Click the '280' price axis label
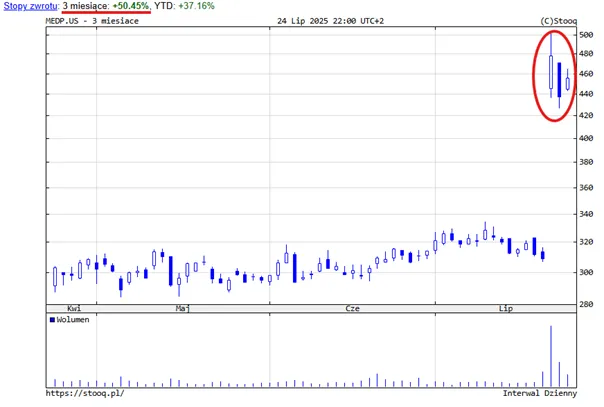This screenshot has width=604, height=407. coord(586,304)
